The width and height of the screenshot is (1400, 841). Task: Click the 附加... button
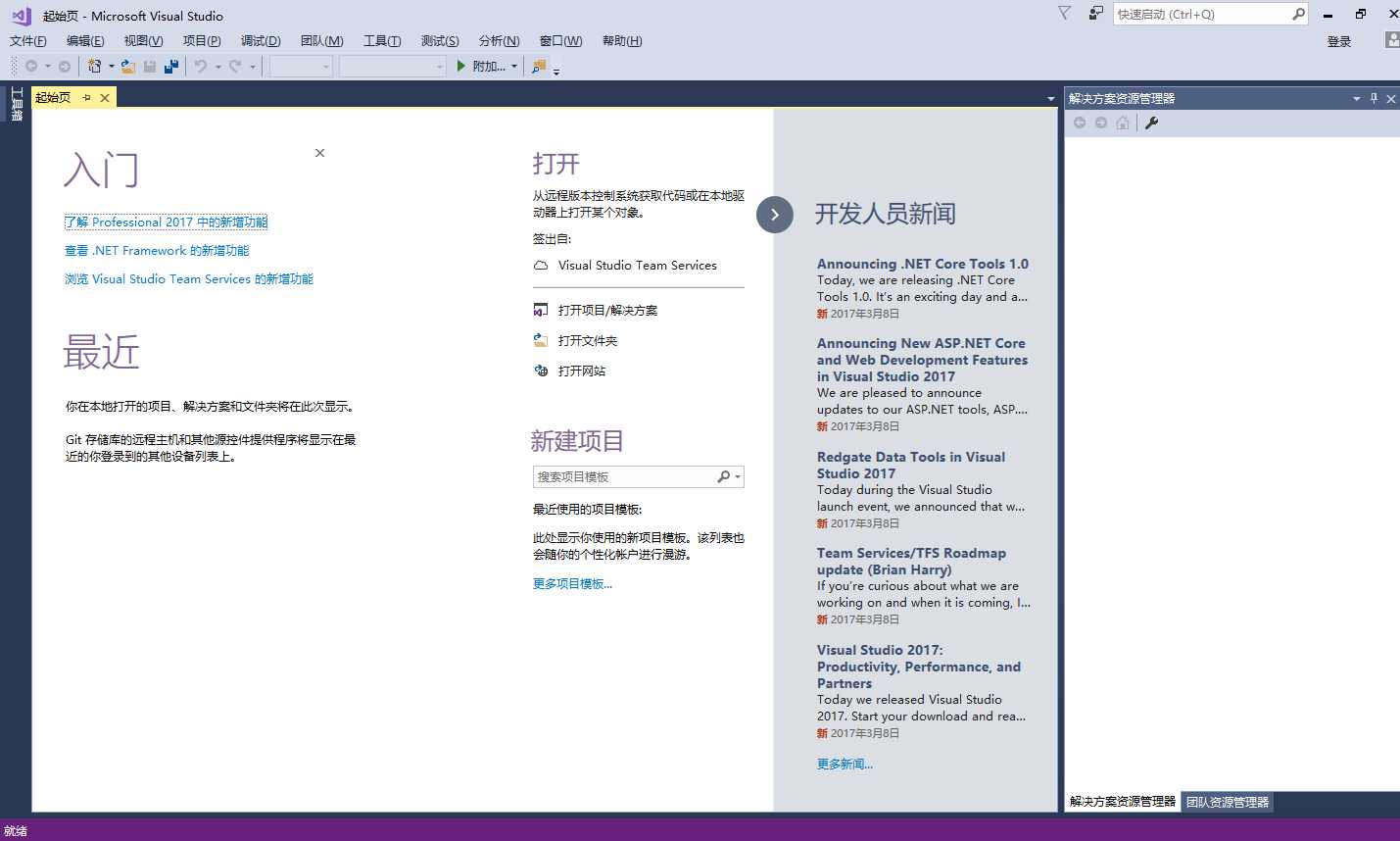click(481, 67)
